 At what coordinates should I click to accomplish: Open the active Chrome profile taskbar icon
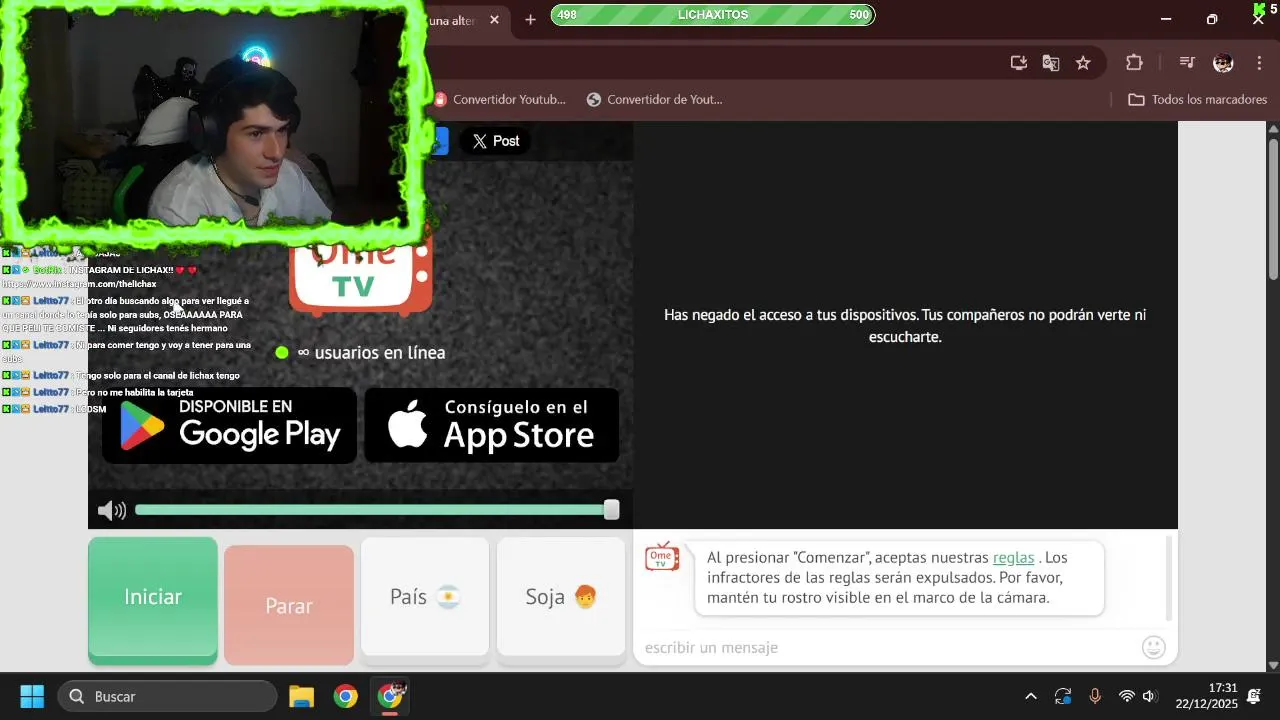click(390, 696)
